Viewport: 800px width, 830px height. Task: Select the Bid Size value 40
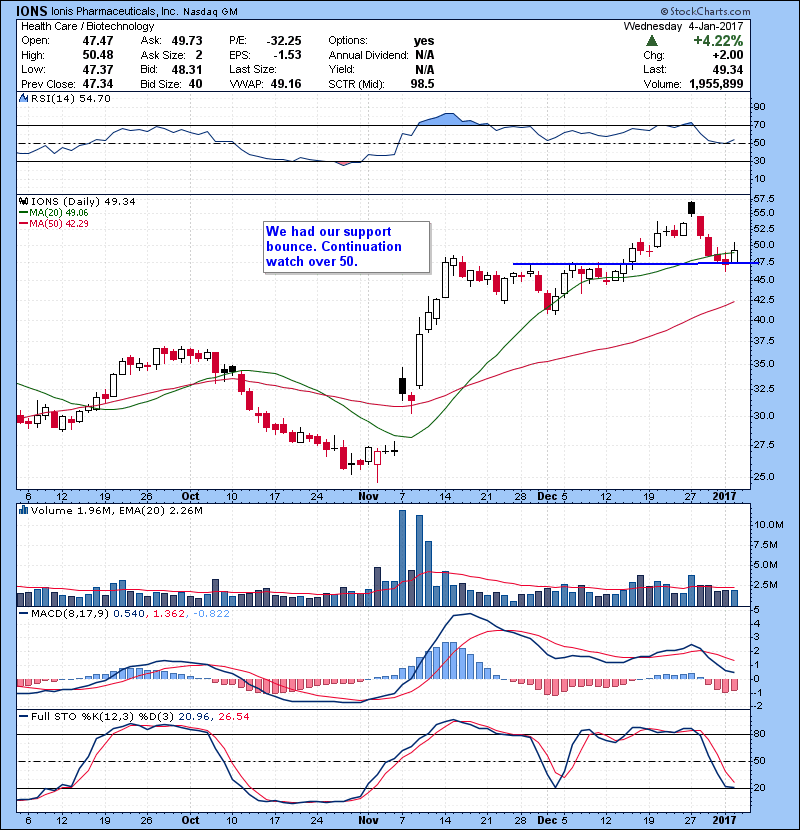(195, 84)
